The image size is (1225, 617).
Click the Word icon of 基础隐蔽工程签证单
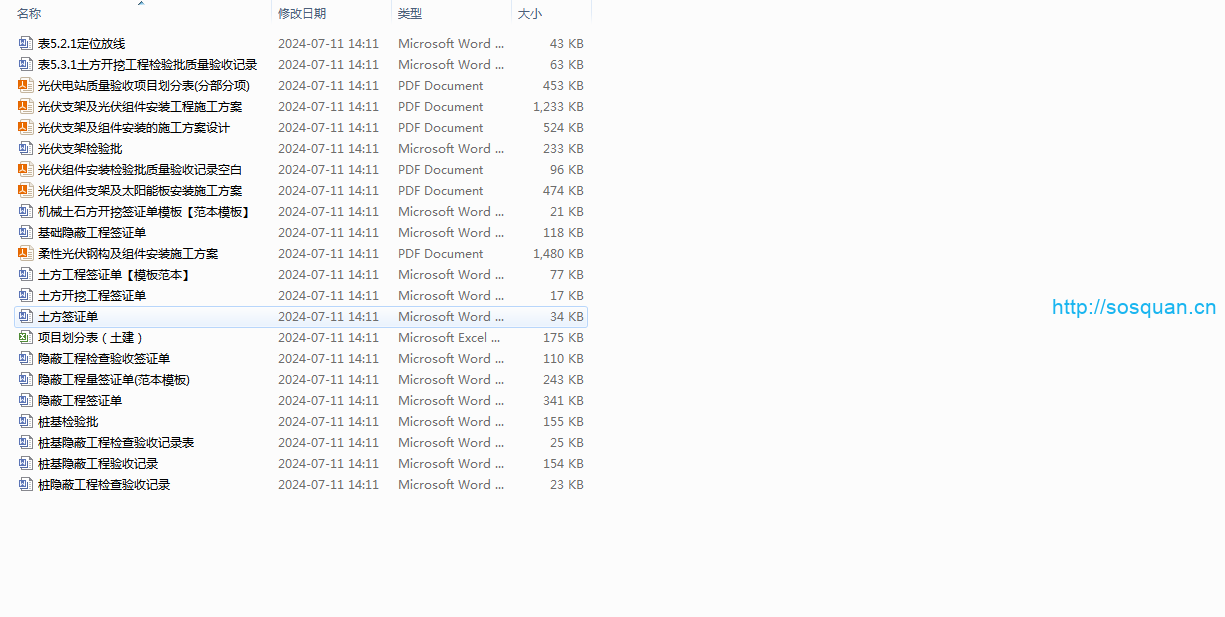26,233
